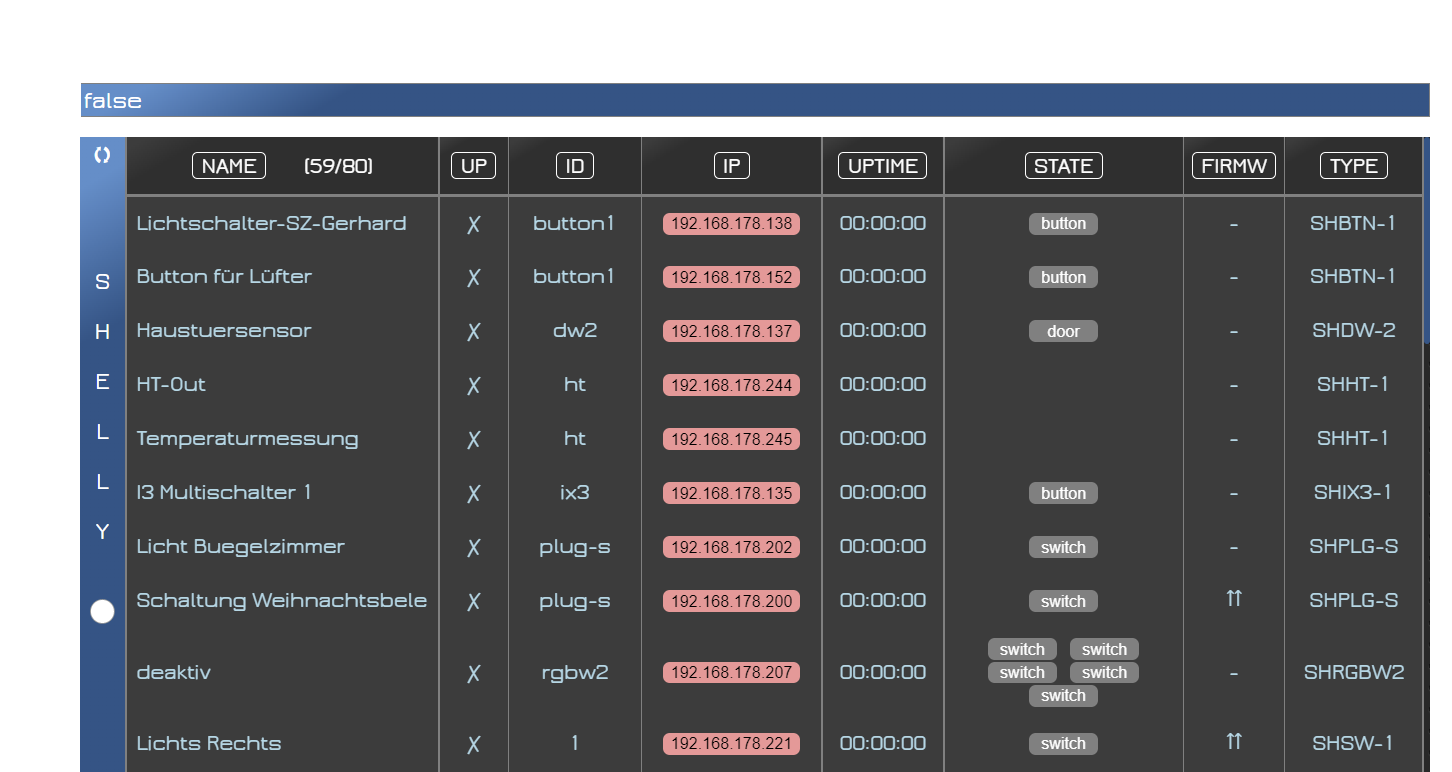Toggle the switch state of Lichts Rechts
The image size is (1452, 772).
tap(1062, 743)
